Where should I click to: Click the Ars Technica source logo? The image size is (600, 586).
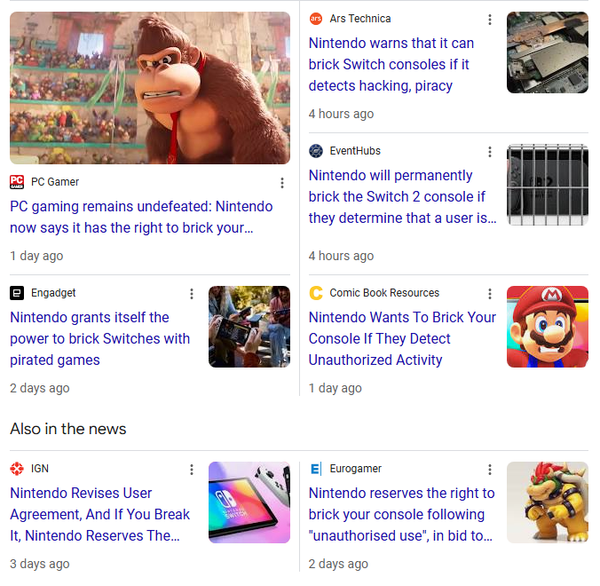(x=316, y=19)
